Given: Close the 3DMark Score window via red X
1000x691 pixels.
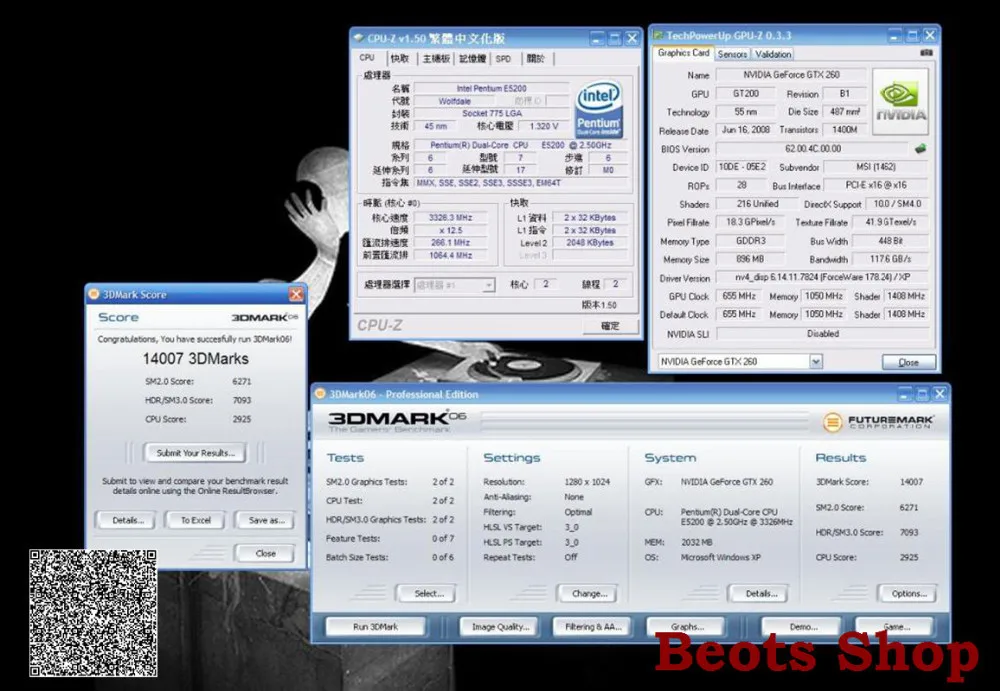Looking at the screenshot, I should coord(296,294).
